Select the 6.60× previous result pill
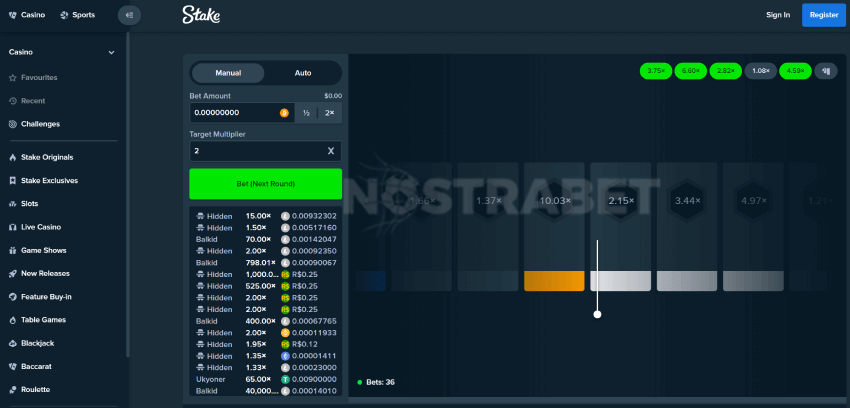850x408 pixels. point(691,71)
